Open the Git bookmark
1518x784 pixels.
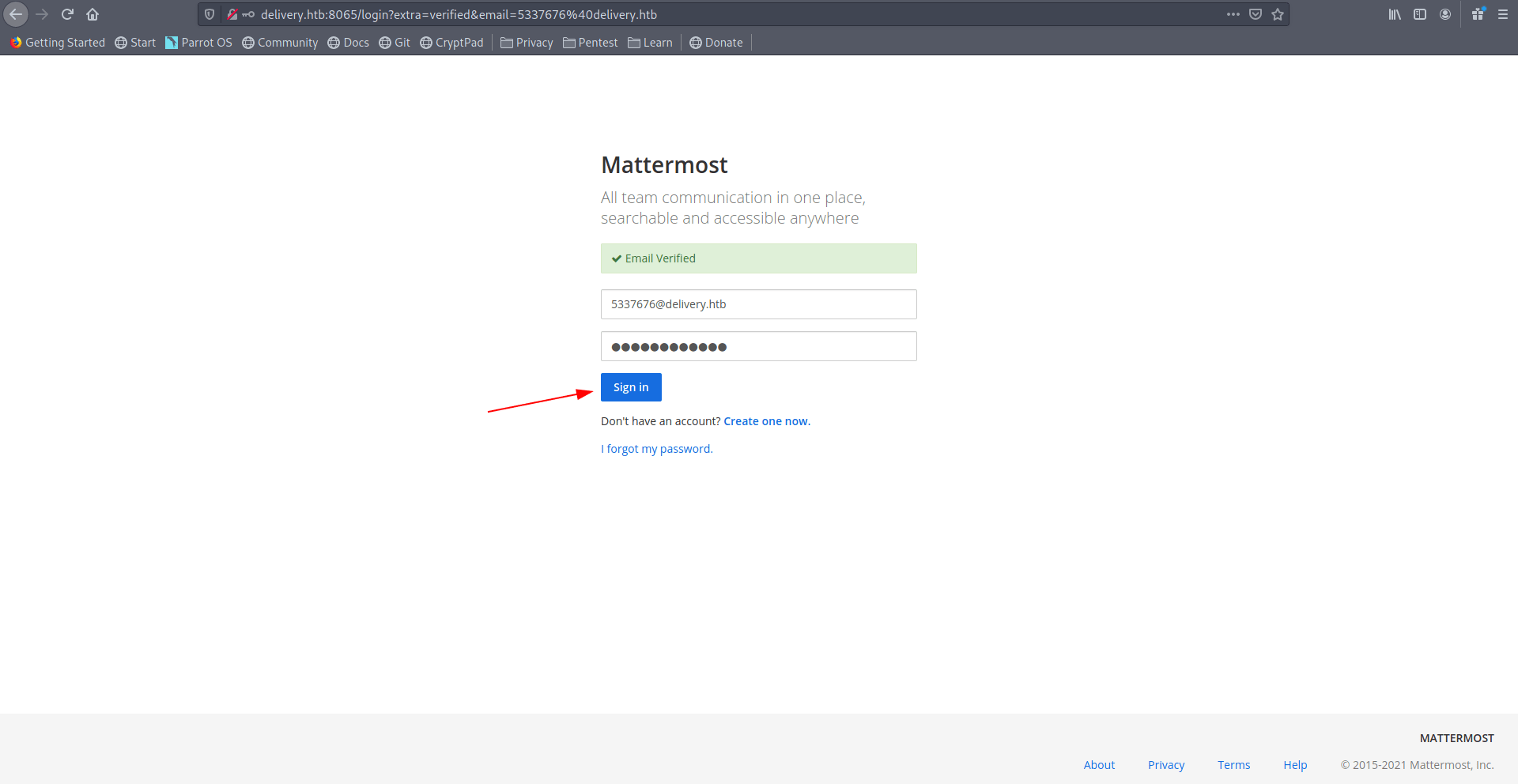click(x=395, y=43)
